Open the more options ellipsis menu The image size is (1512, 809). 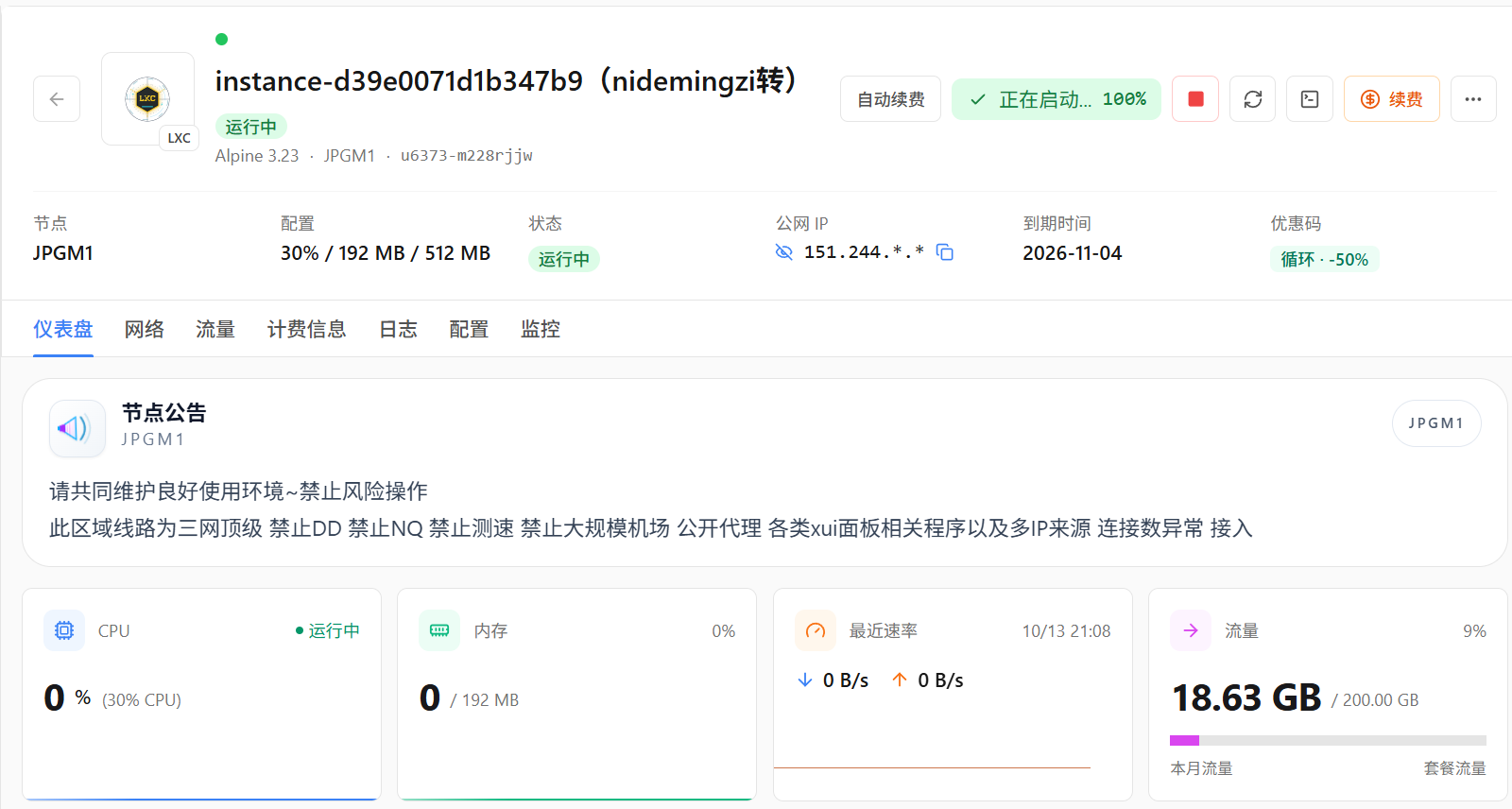tap(1473, 99)
